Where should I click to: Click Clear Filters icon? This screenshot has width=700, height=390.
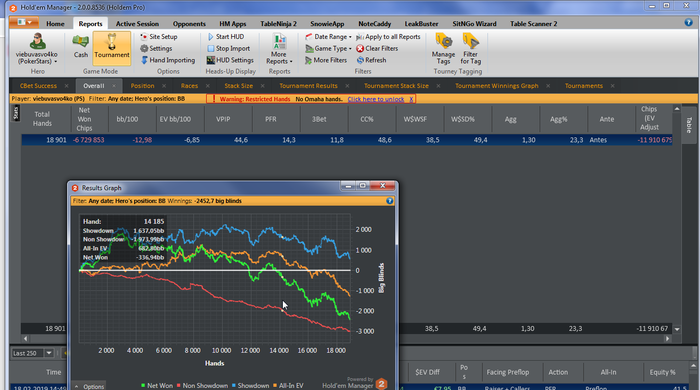(x=360, y=48)
